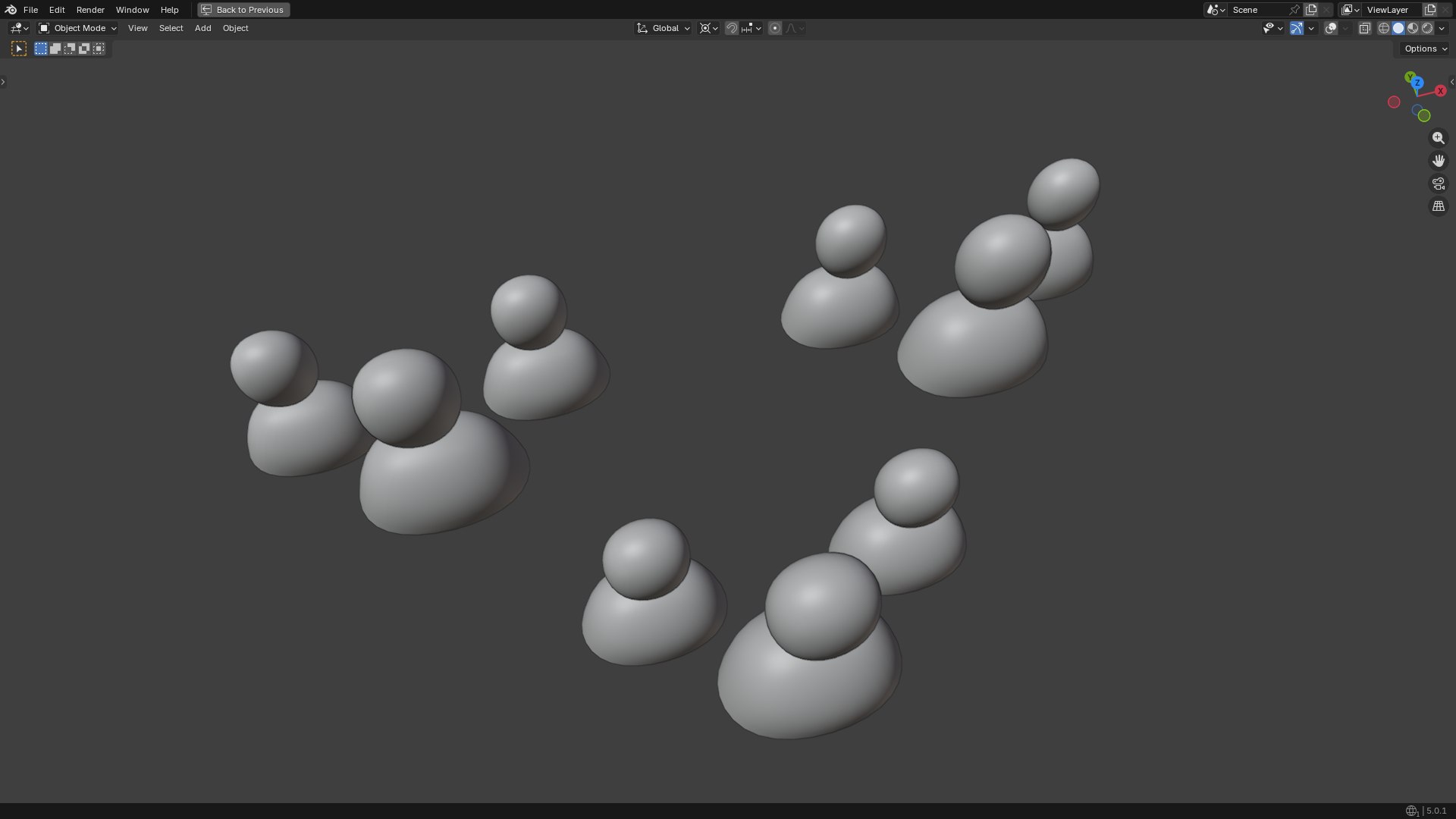Toggle viewport gizmos display

[x=1297, y=28]
